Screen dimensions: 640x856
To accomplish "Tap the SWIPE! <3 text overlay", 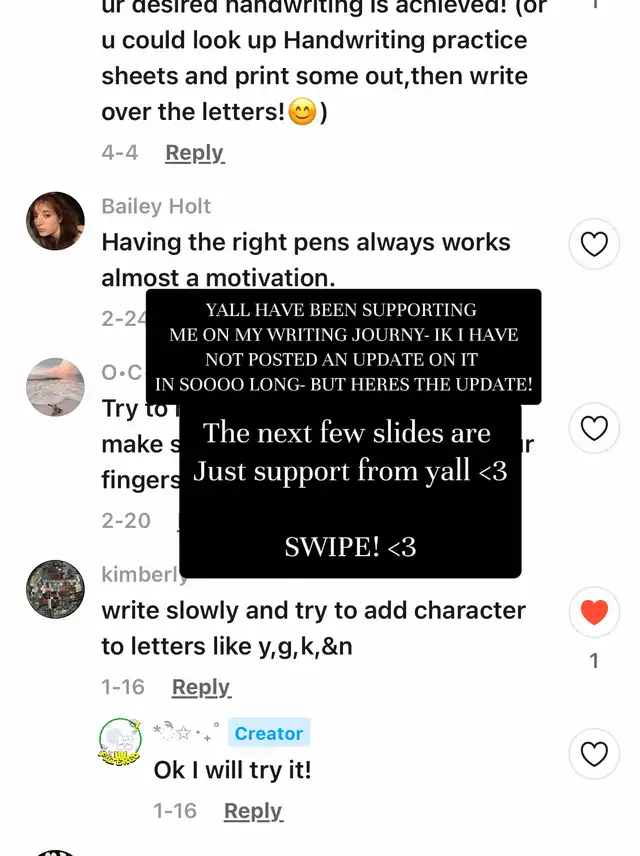I will (x=350, y=546).
